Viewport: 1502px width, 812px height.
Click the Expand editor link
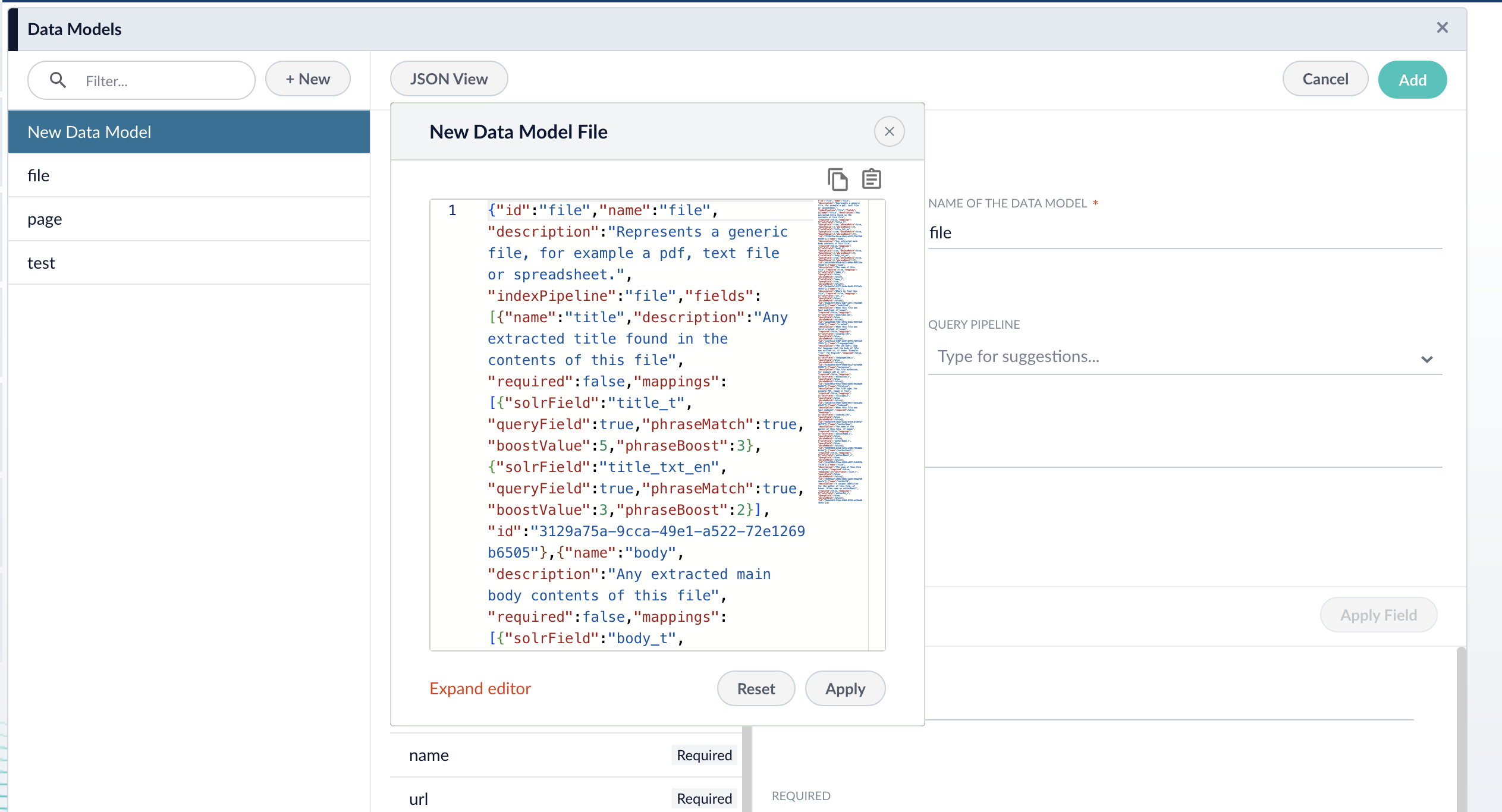point(480,688)
